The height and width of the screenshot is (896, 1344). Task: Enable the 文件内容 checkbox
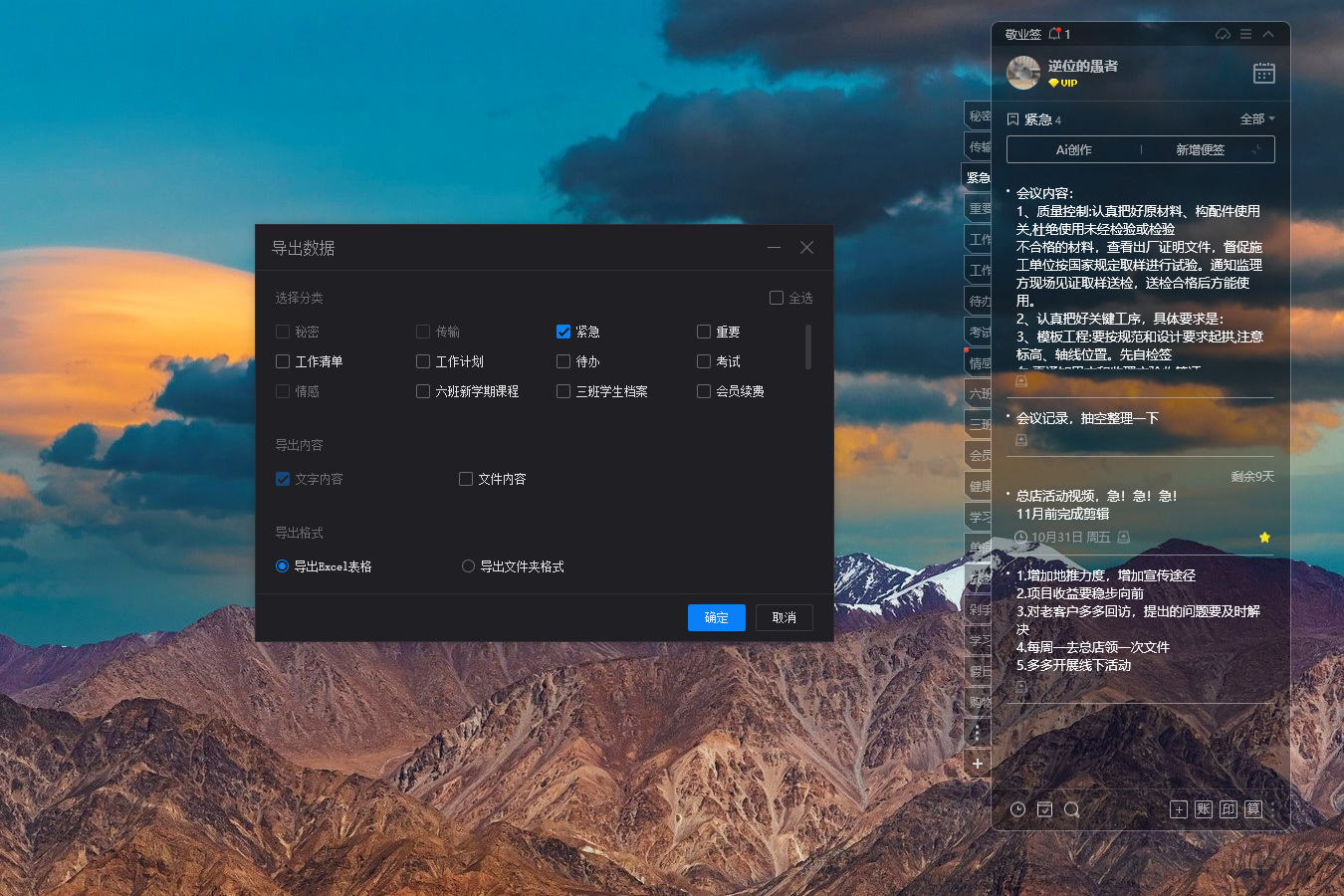[466, 479]
